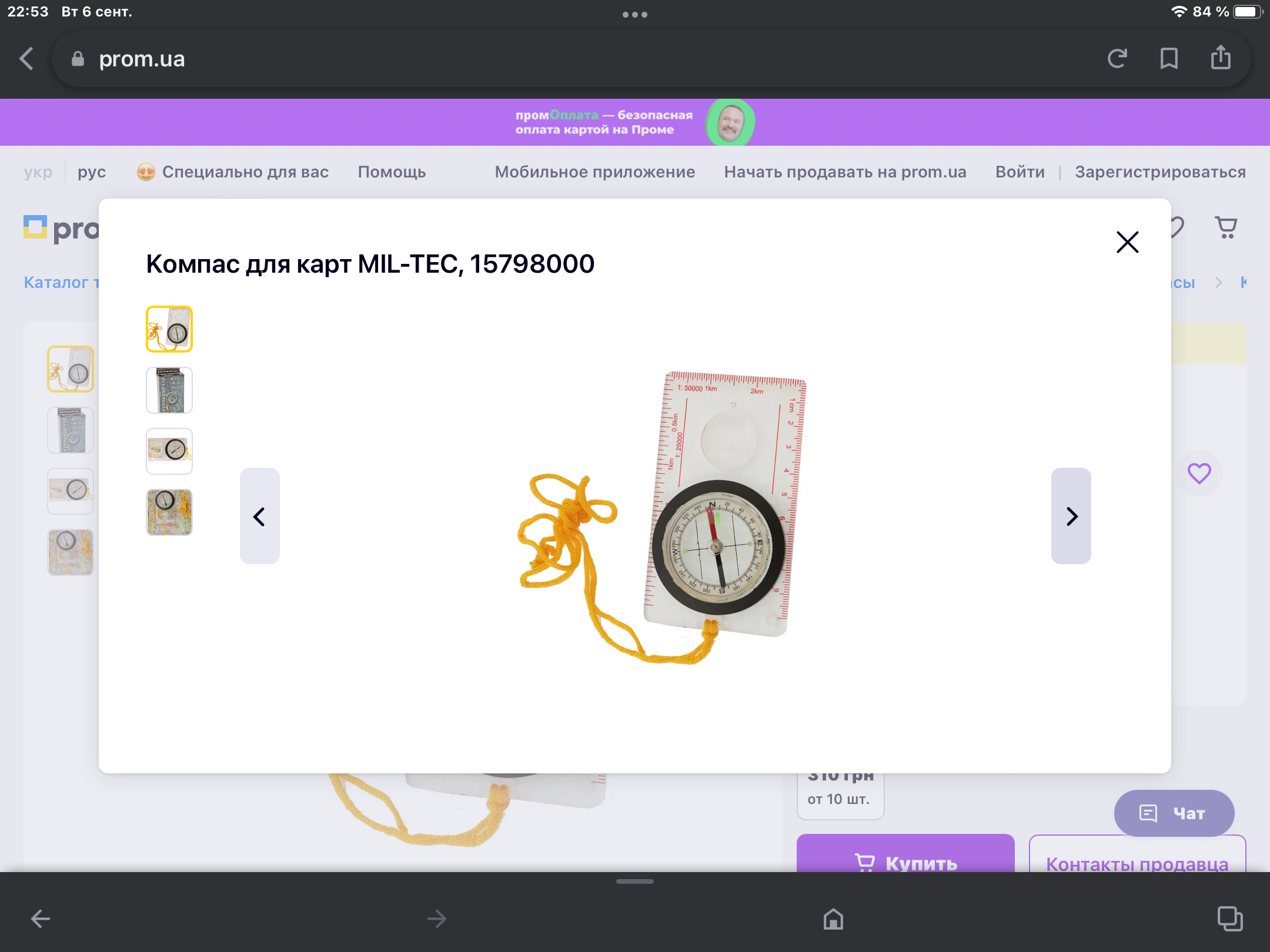The height and width of the screenshot is (952, 1270).
Task: Go back with bottom bar left arrow
Action: [40, 919]
